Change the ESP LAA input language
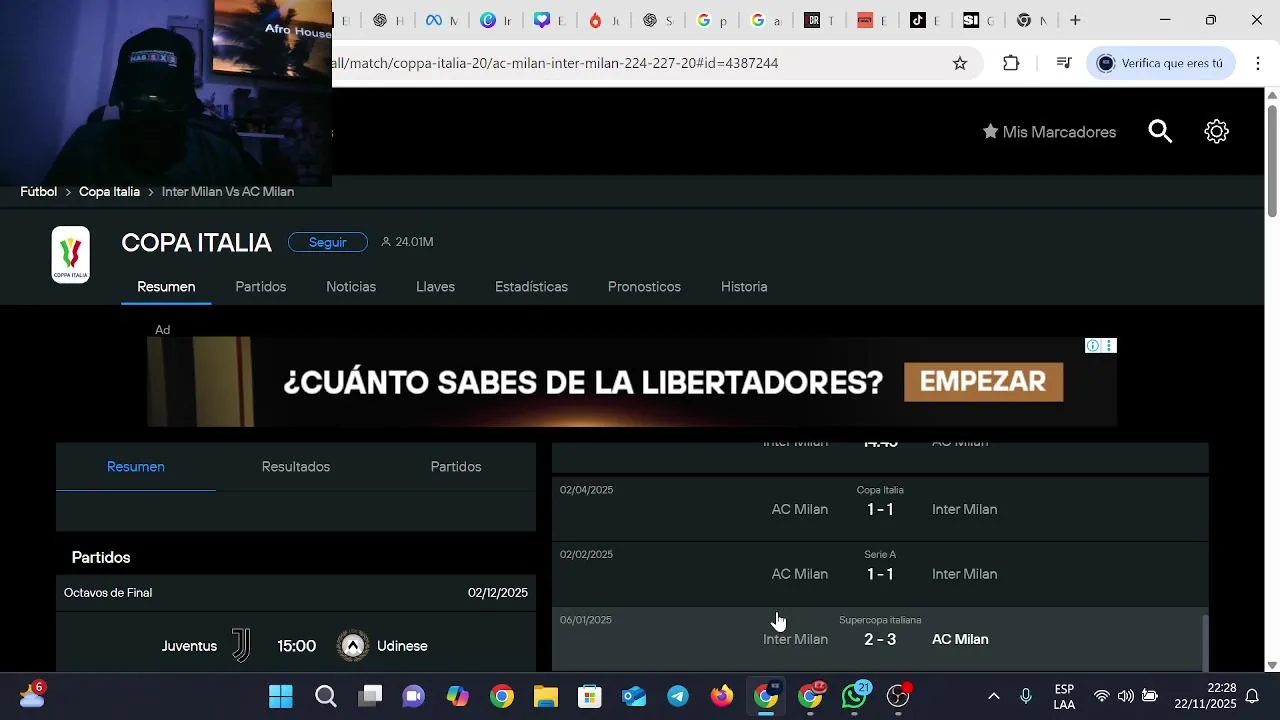 pyautogui.click(x=1064, y=696)
